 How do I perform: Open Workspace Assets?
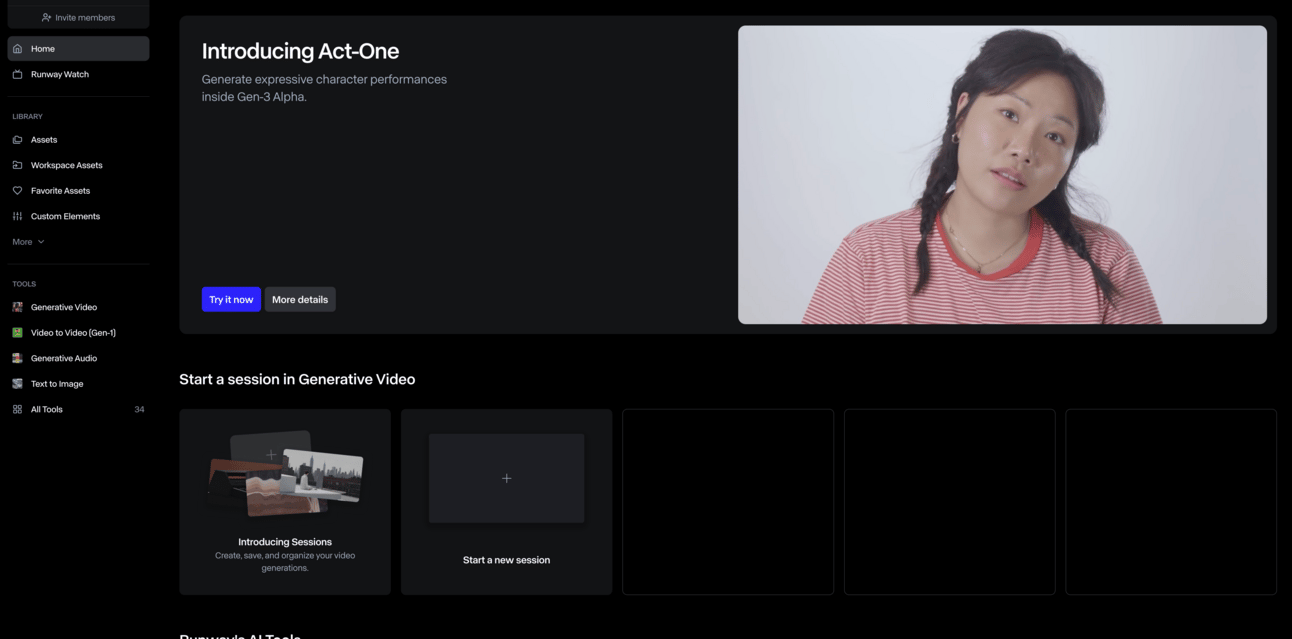coord(78,165)
